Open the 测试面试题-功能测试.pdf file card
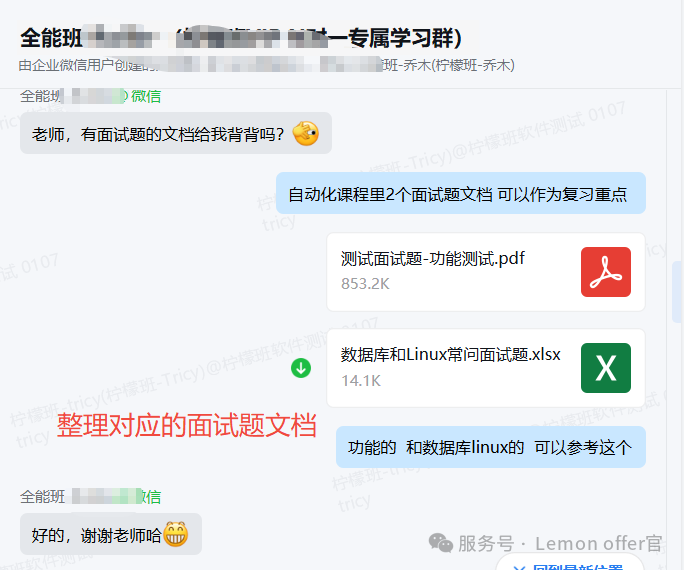The height and width of the screenshot is (570, 684). 486,272
